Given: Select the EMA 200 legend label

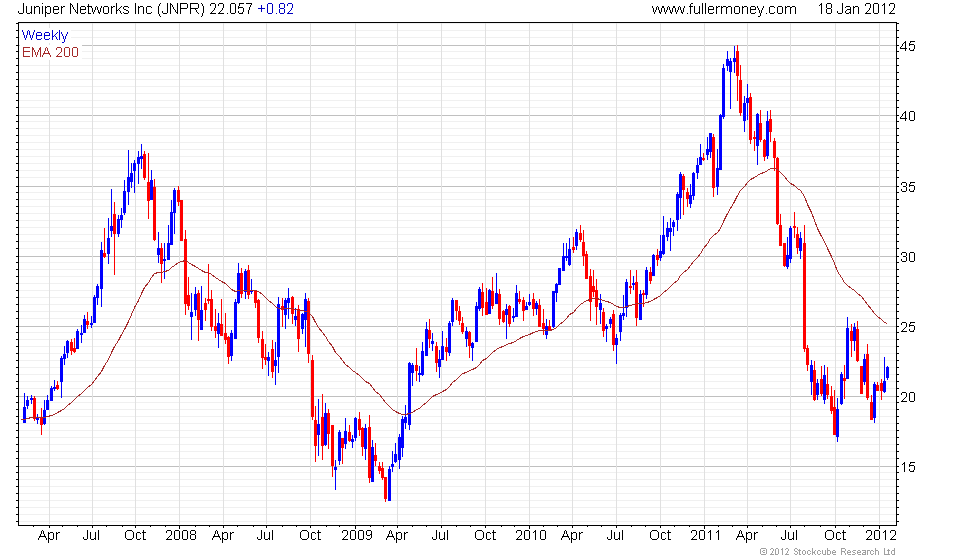Looking at the screenshot, I should point(51,52).
